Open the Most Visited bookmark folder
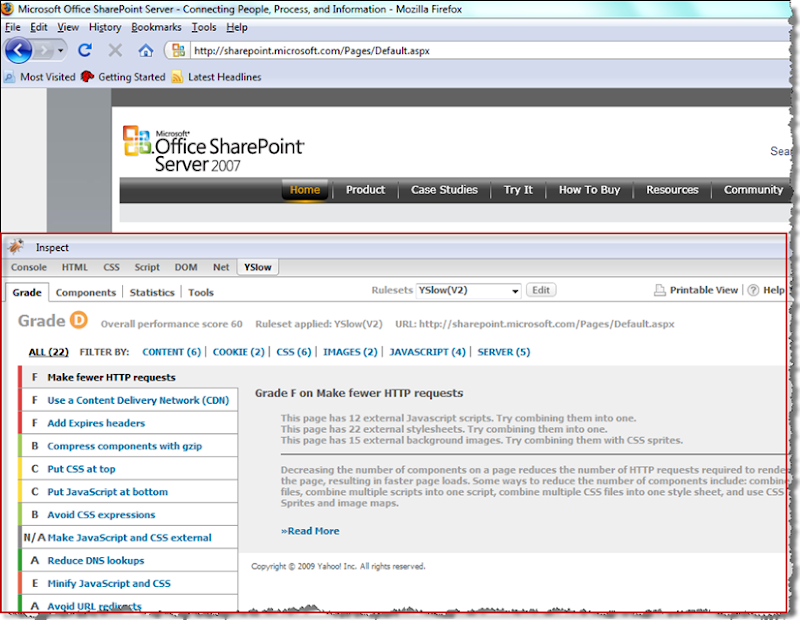Screen dimensions: 800x620 coord(40,77)
